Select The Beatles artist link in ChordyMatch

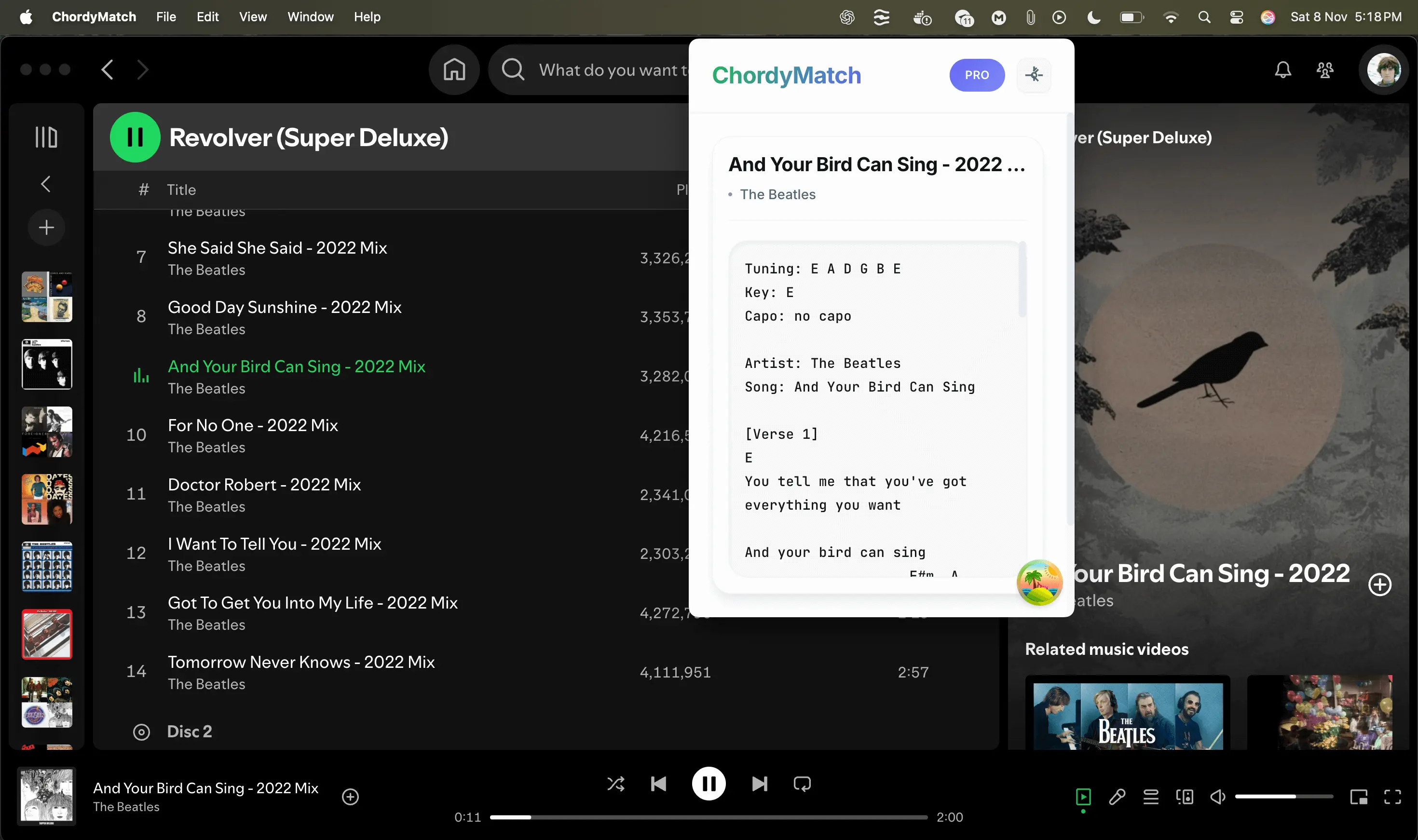pyautogui.click(x=778, y=194)
